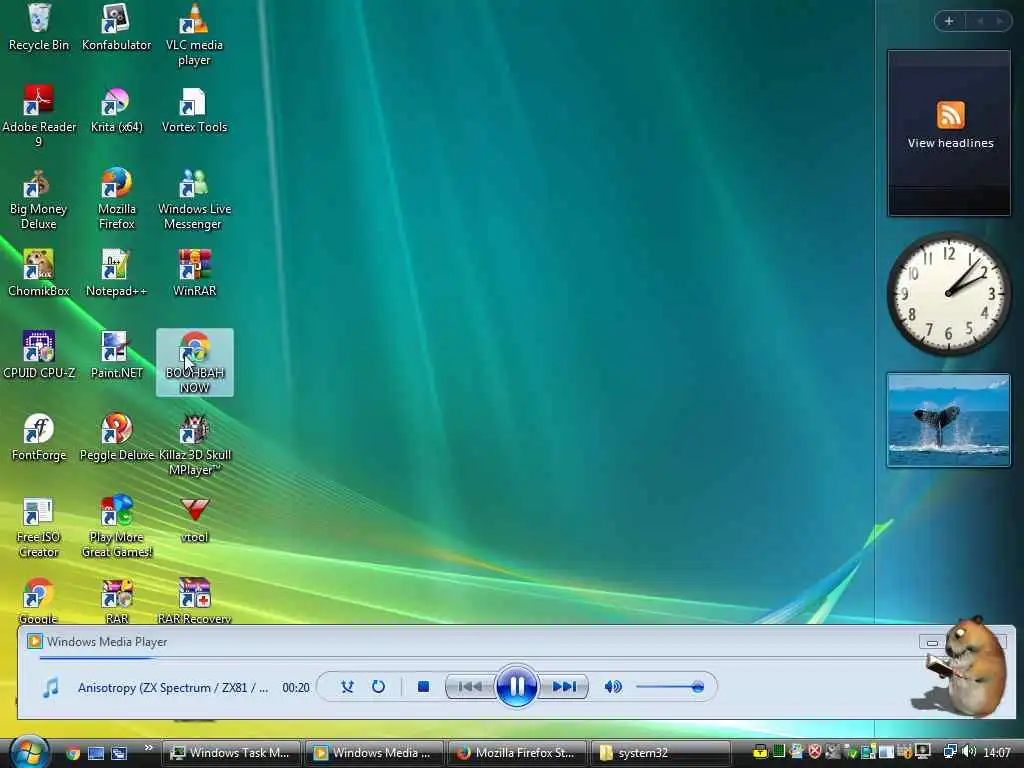
Task: Open the volume speaker tray icon
Action: [968, 752]
